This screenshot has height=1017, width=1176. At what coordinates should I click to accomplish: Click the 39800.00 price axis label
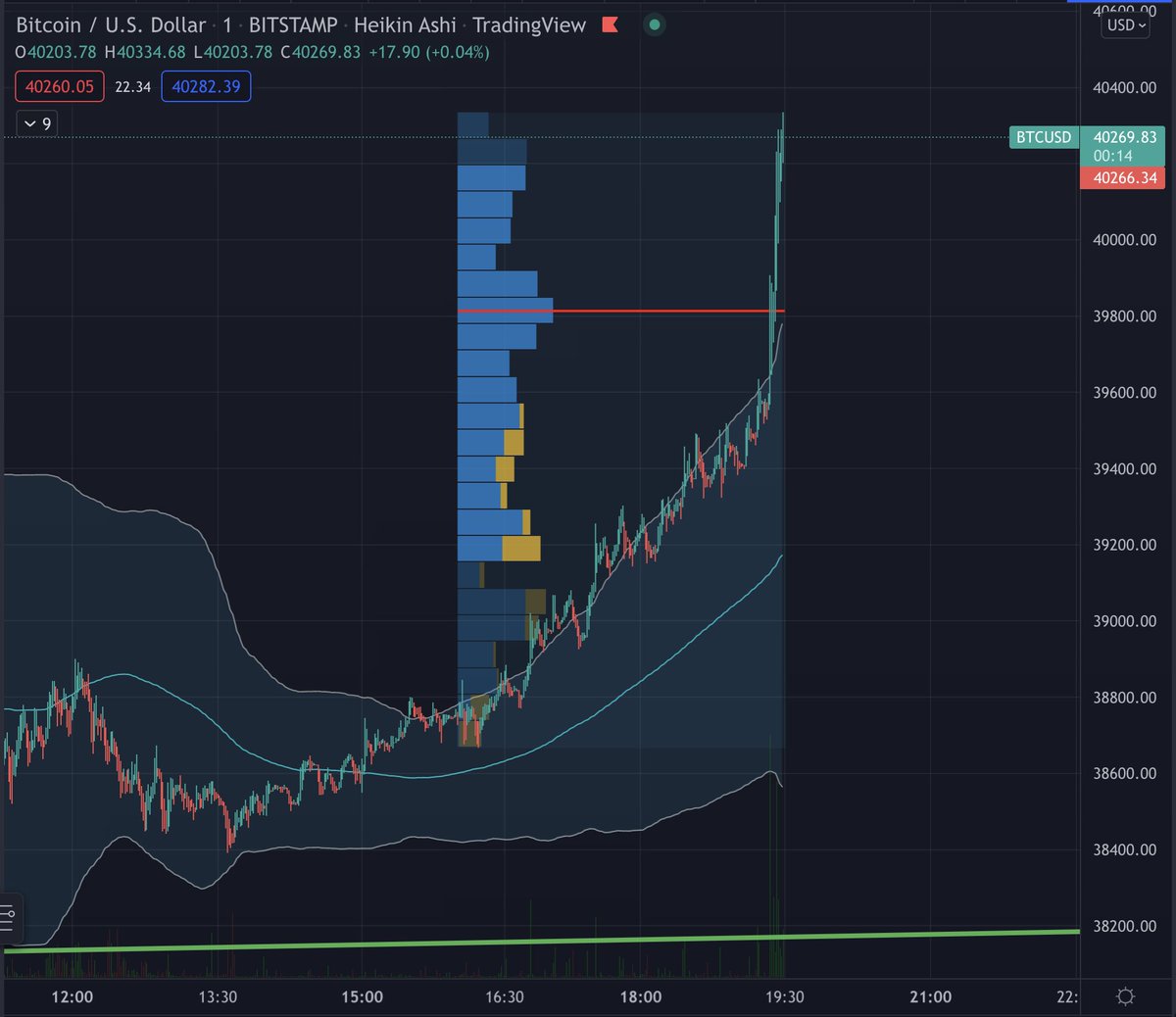1124,316
